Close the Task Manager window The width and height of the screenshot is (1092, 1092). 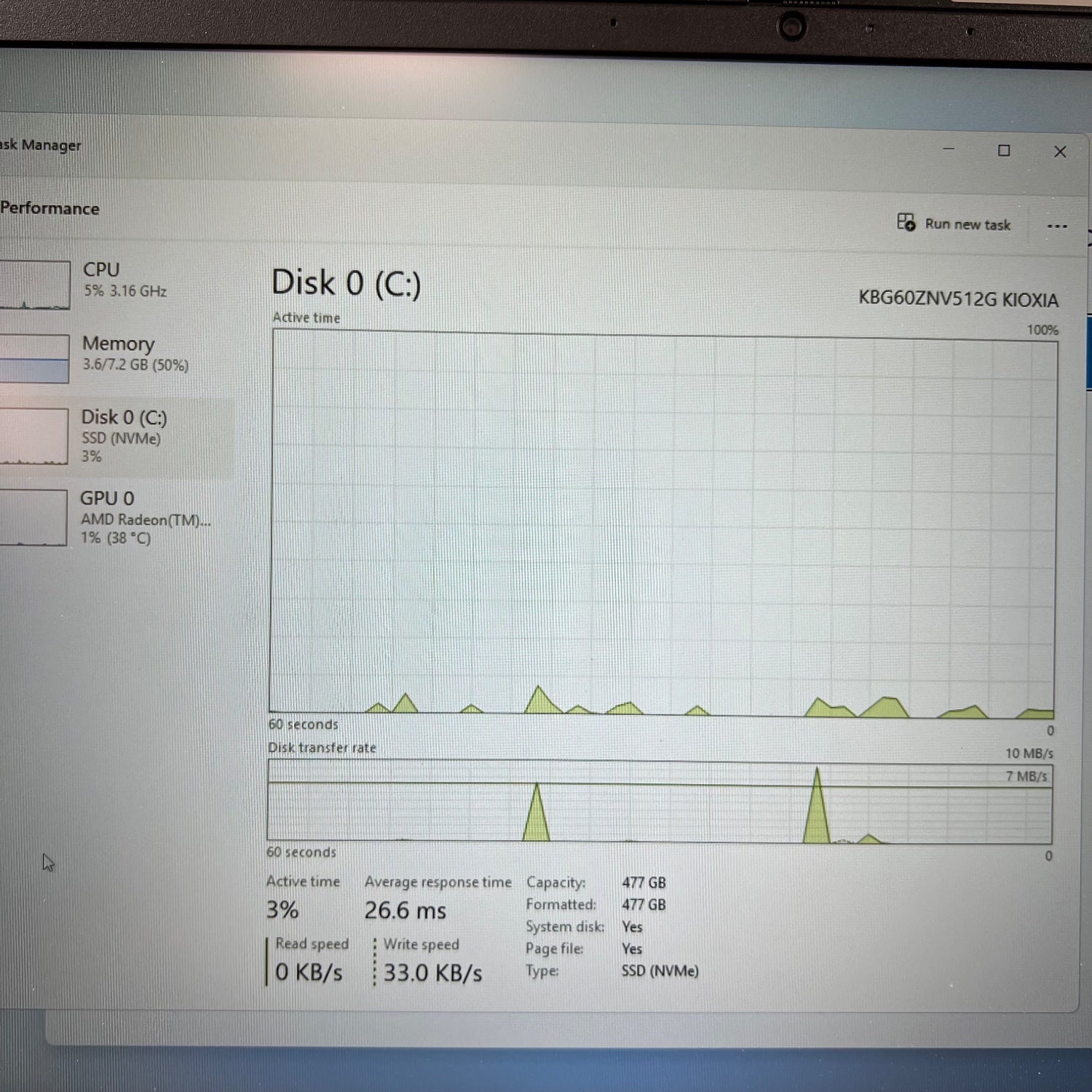1060,151
